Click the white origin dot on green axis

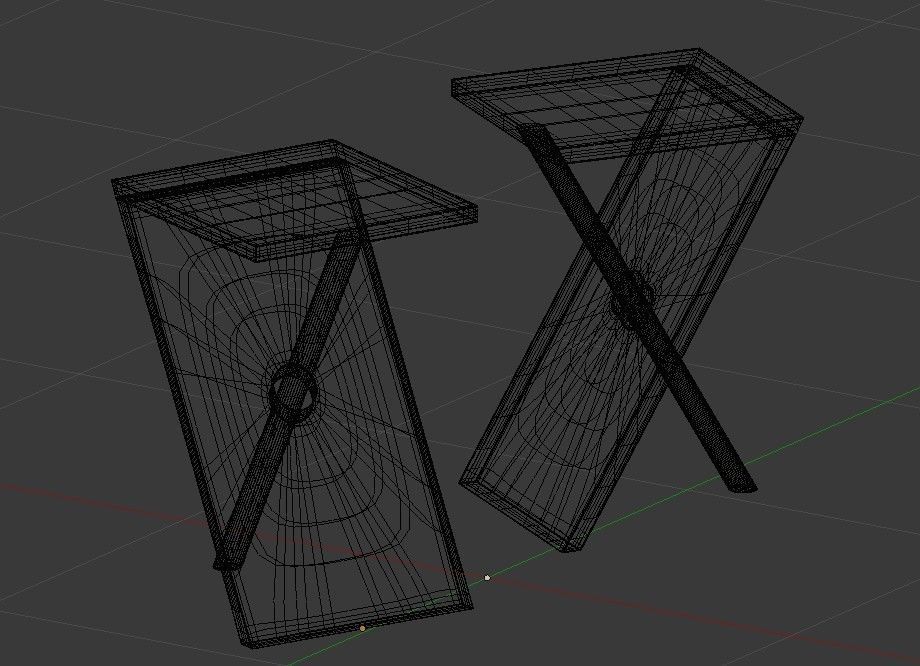487,579
